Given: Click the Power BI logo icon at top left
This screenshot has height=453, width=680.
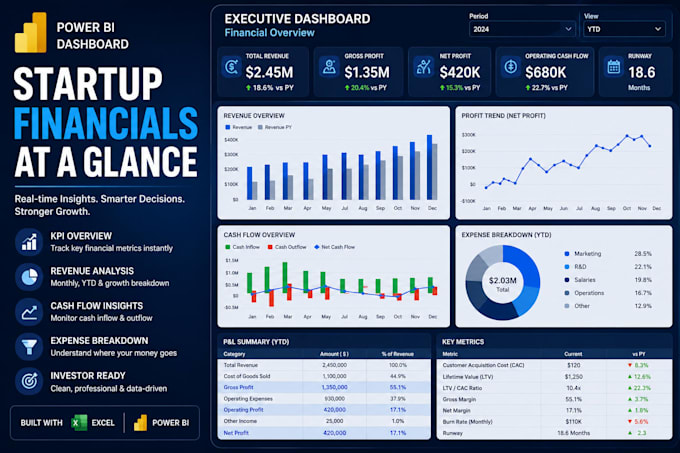Looking at the screenshot, I should (x=30, y=33).
